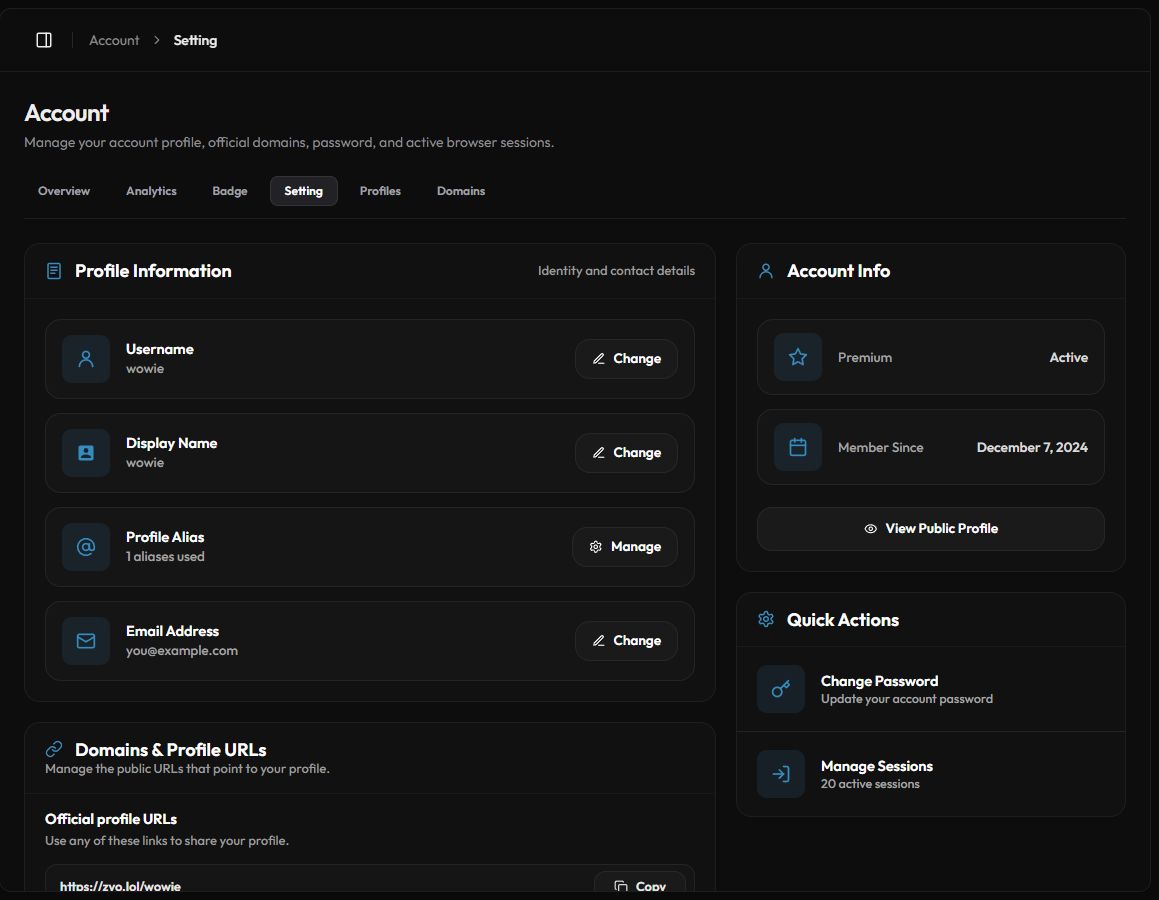Select the Setting tab
This screenshot has height=900, width=1159.
point(304,191)
